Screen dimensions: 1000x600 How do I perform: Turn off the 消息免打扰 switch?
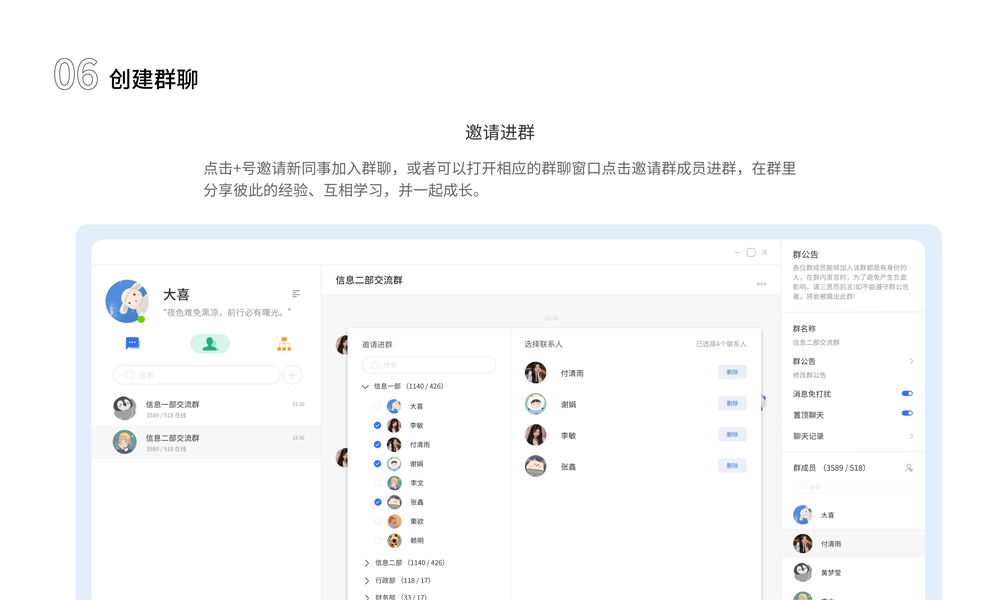click(x=907, y=393)
